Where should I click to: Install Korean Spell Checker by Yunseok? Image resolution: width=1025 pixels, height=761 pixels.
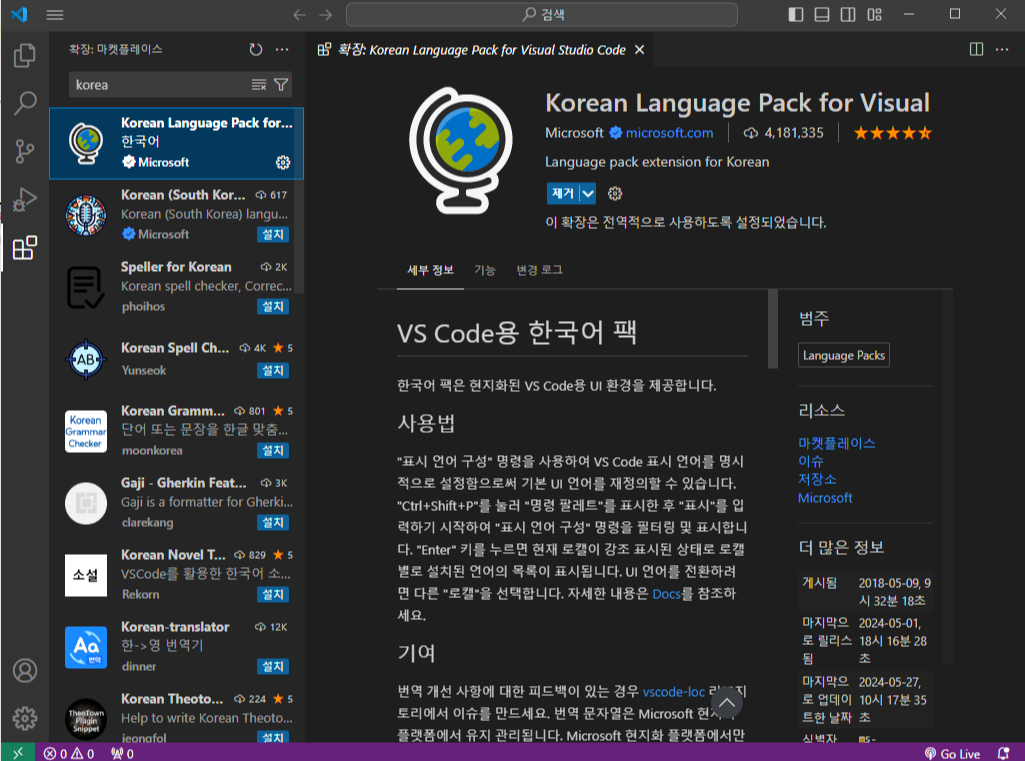pyautogui.click(x=273, y=370)
